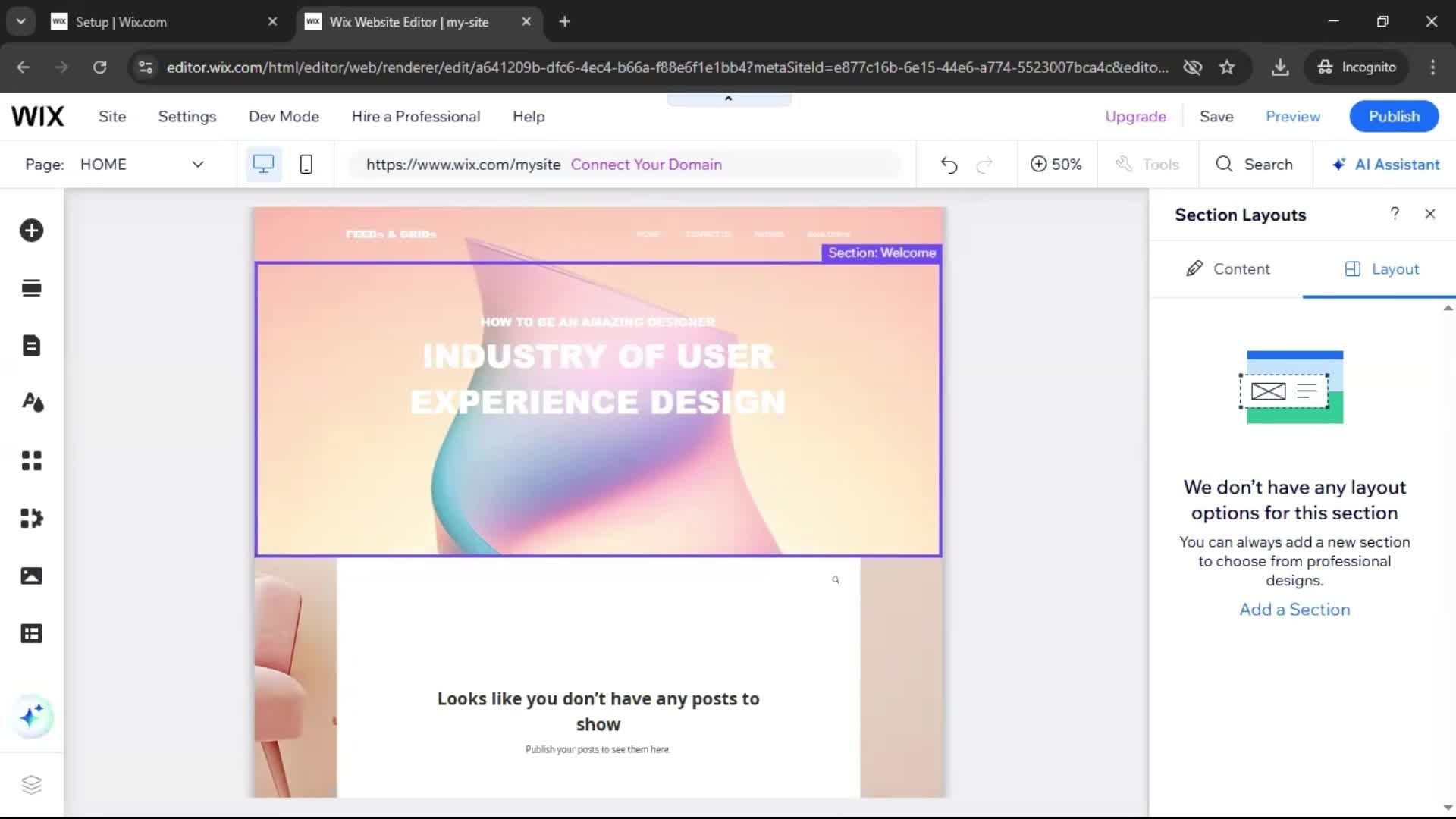Open the Pages & Menu sidebar icon
This screenshot has height=819, width=1456.
31,346
